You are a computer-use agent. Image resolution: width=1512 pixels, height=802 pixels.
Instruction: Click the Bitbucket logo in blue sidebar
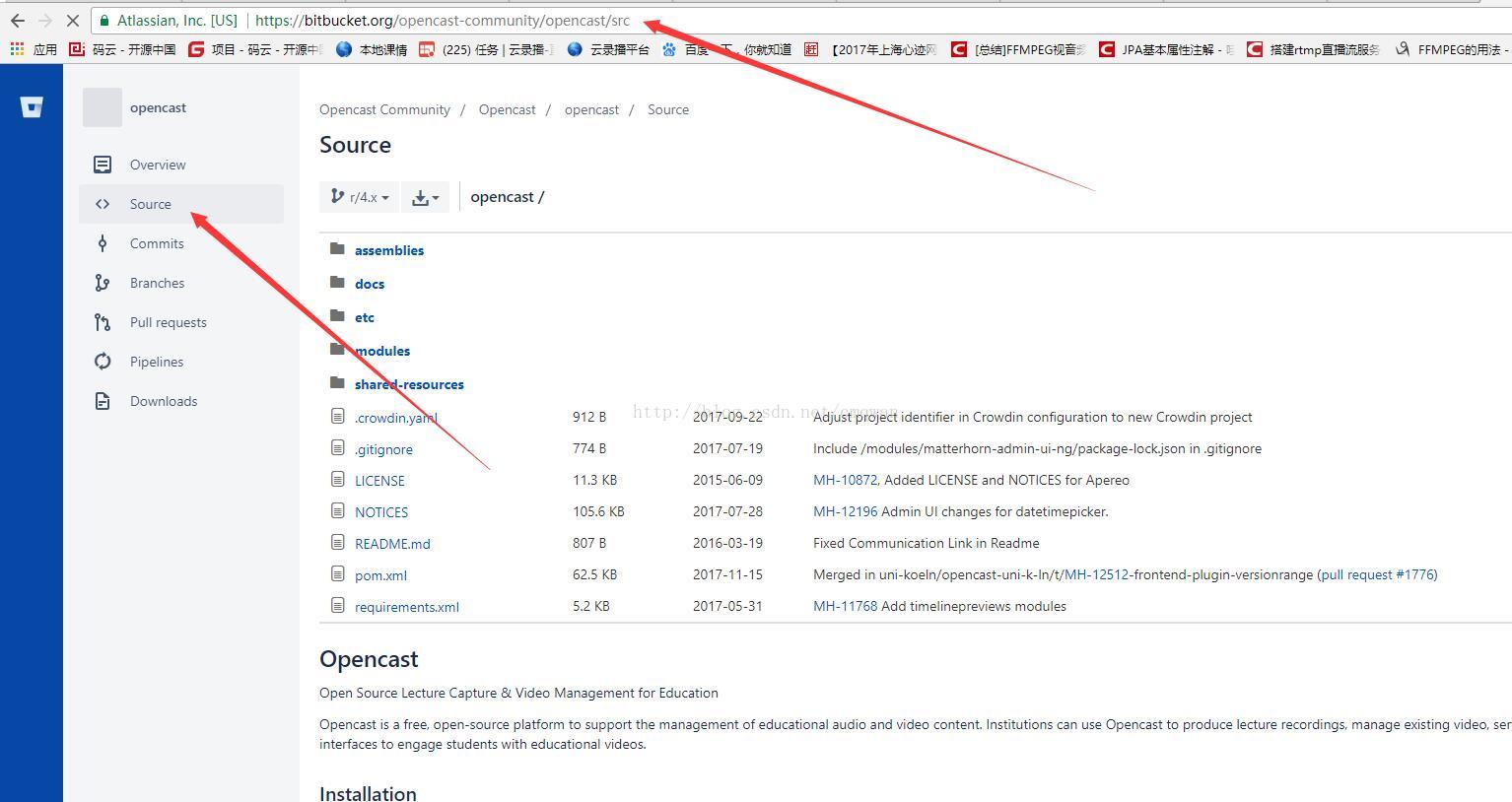[x=32, y=106]
